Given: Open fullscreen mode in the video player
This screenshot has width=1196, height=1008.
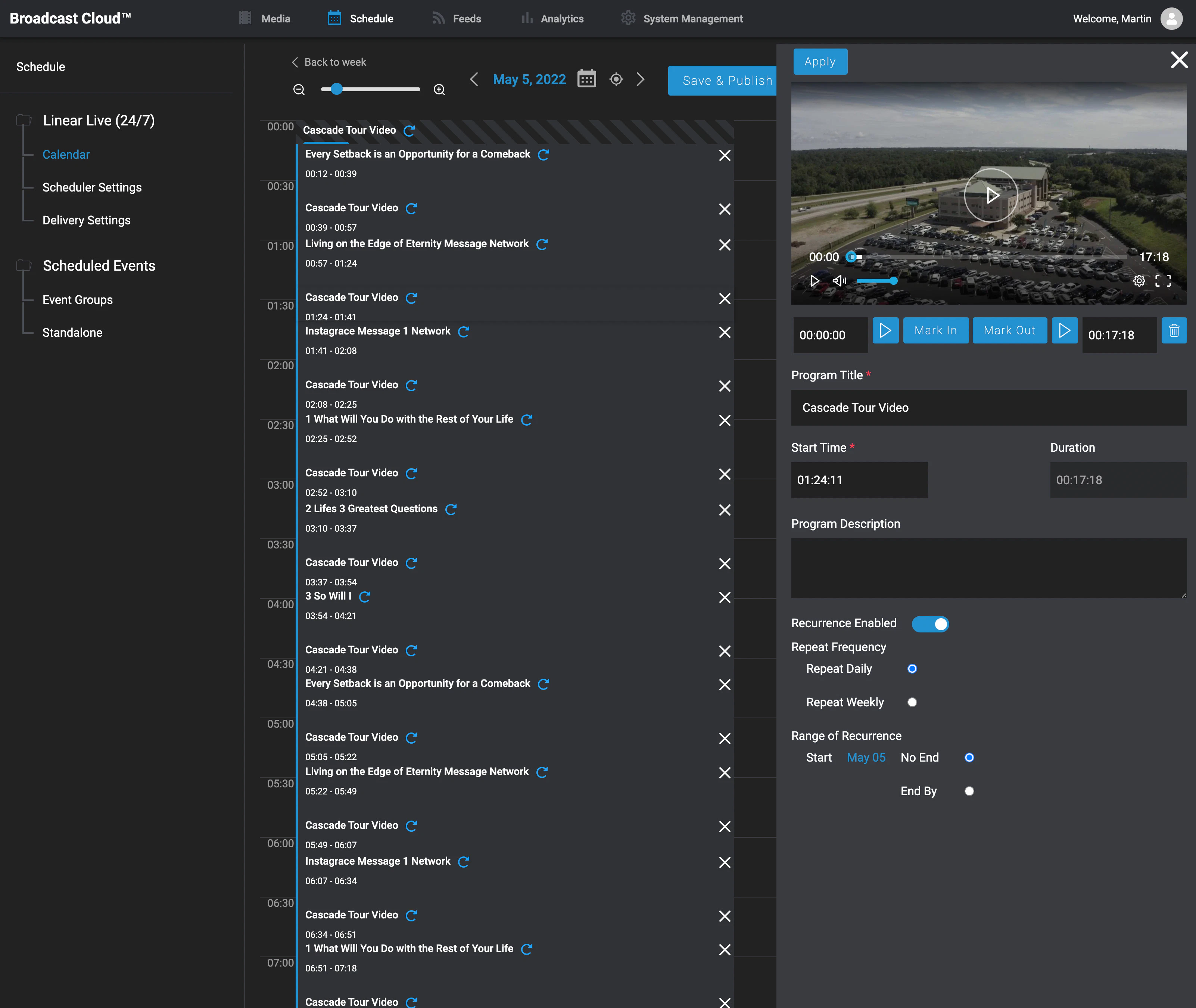Looking at the screenshot, I should point(1164,281).
